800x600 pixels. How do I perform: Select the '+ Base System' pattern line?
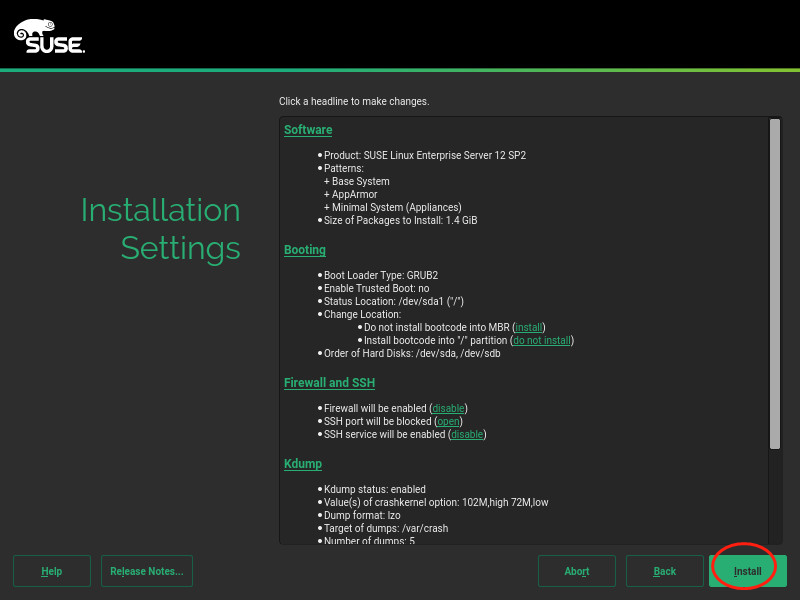pyautogui.click(x=357, y=181)
